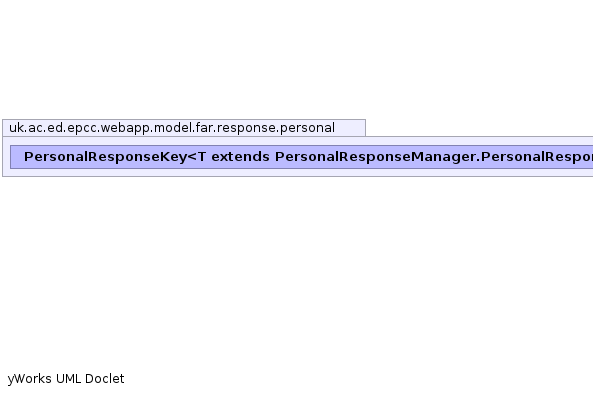Select the word 'personal' in package name
Image resolution: width=593 pixels, height=396 pixels.
[x=307, y=128]
